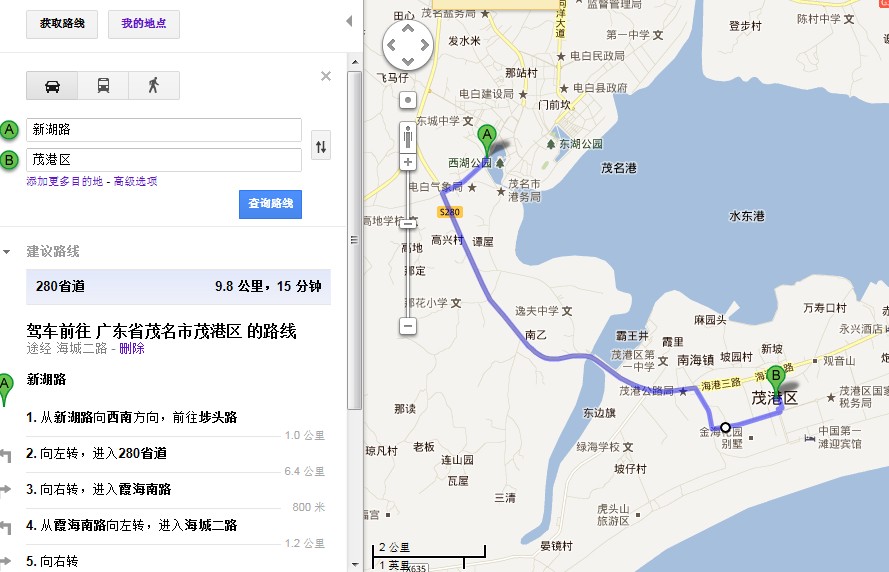Viewport: 889px width, 572px height.
Task: Click the 添加更多目的地 link
Action: (x=64, y=181)
